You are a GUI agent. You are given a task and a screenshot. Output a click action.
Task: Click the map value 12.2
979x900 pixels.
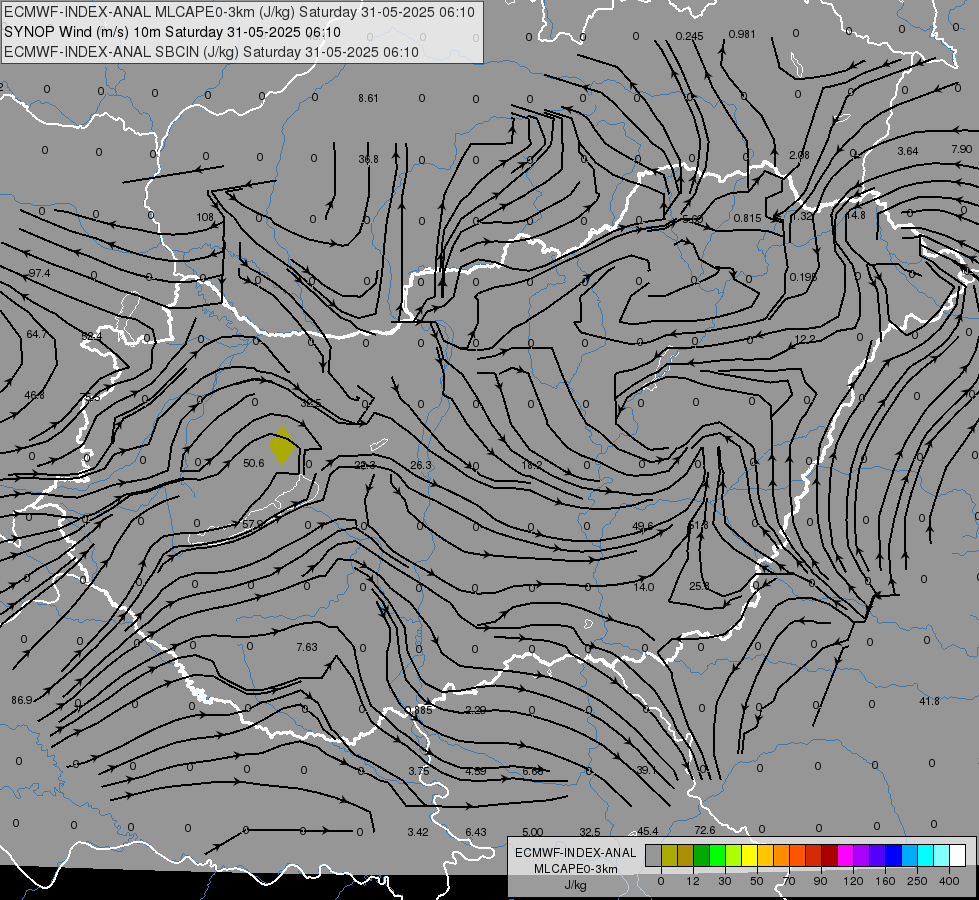805,339
